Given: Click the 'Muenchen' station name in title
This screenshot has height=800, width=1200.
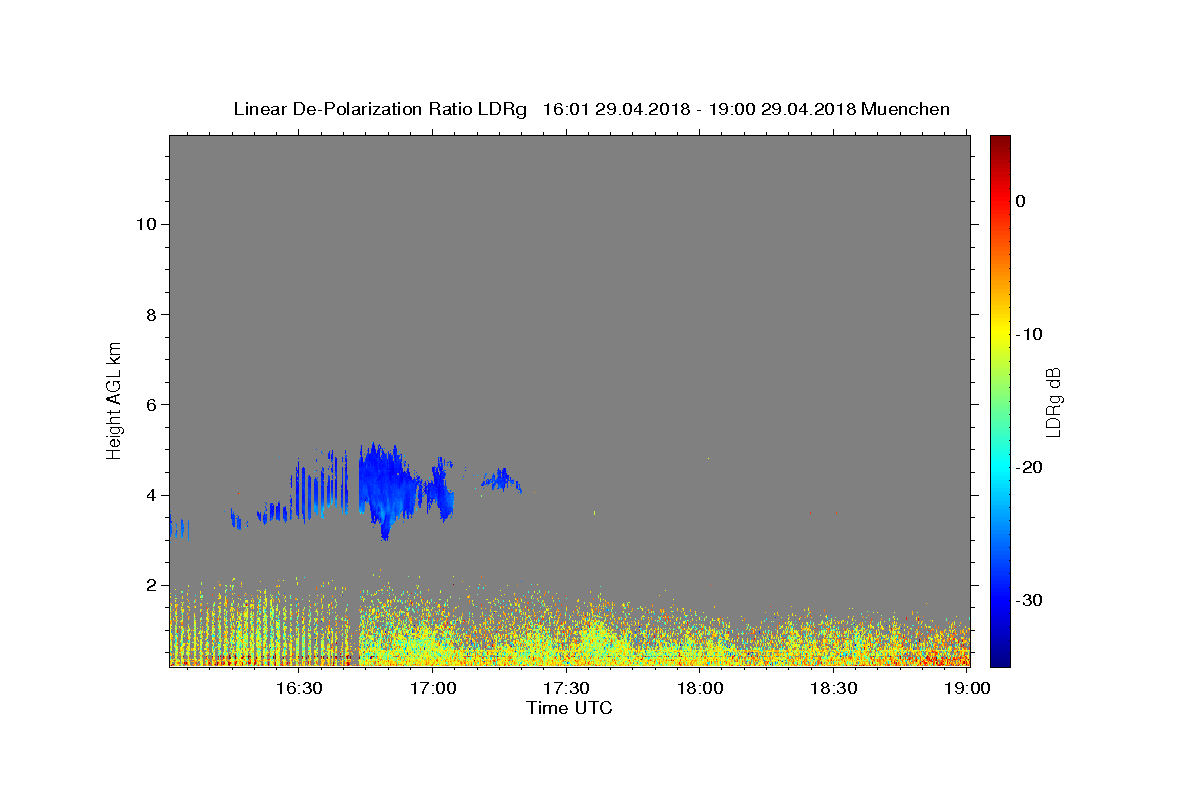Looking at the screenshot, I should [905, 109].
